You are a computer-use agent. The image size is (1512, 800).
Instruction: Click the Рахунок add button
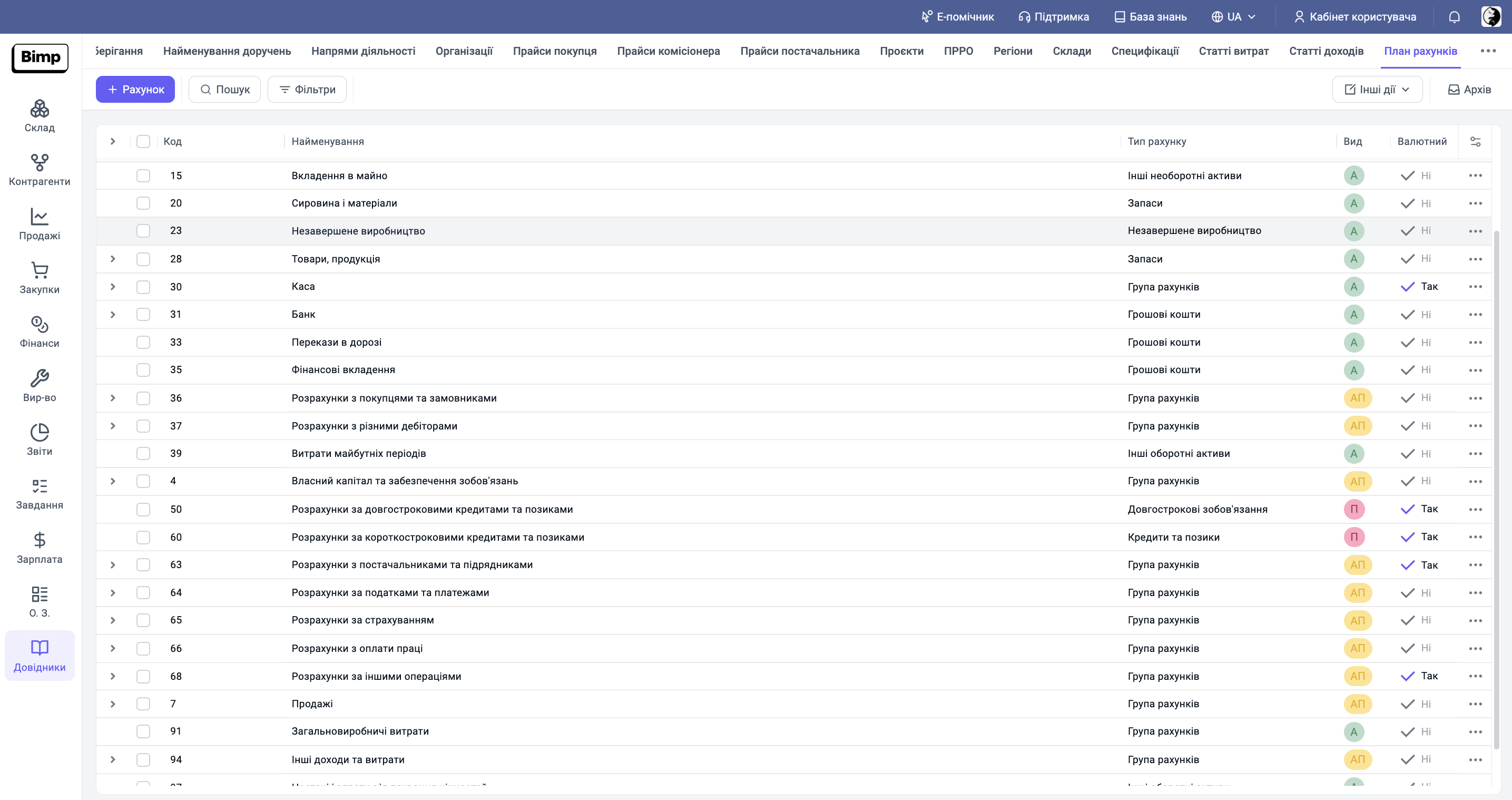[x=135, y=89]
